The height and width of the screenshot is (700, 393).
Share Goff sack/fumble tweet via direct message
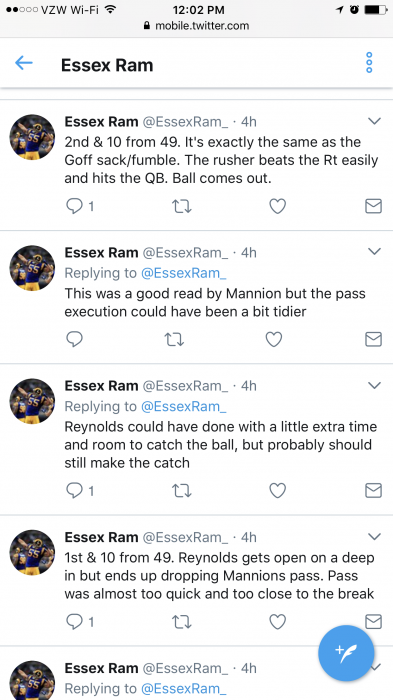pos(373,206)
